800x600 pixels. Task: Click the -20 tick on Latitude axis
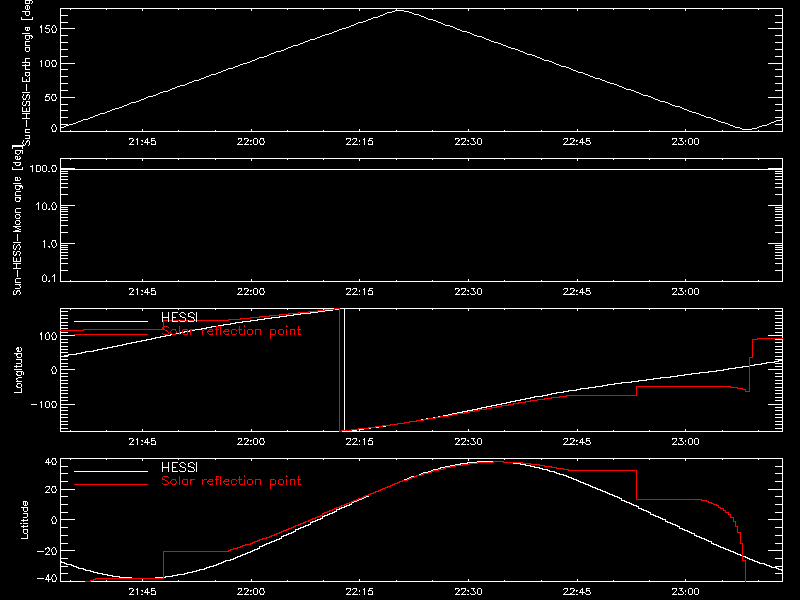pyautogui.click(x=47, y=551)
